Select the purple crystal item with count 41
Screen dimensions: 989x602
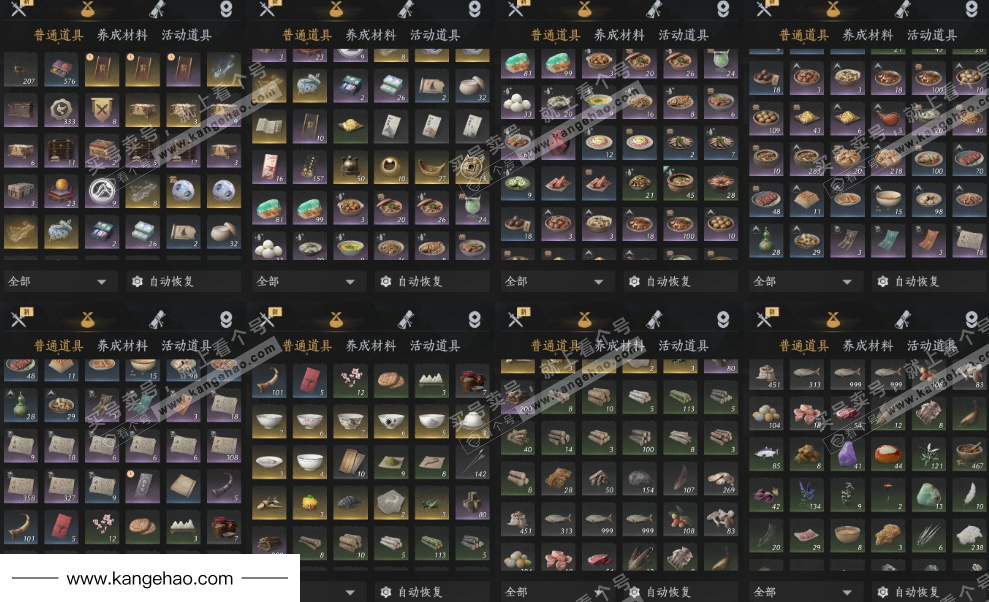pos(847,454)
